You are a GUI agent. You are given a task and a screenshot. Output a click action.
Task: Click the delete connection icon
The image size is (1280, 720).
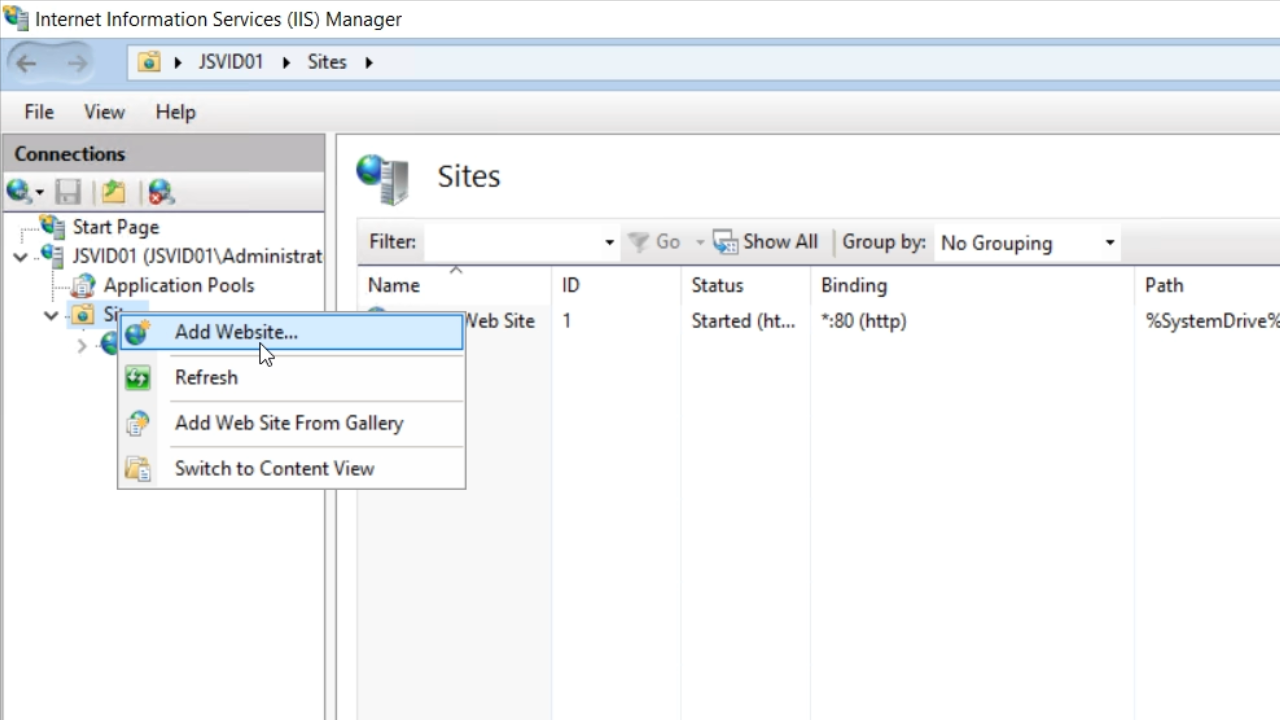click(x=161, y=191)
